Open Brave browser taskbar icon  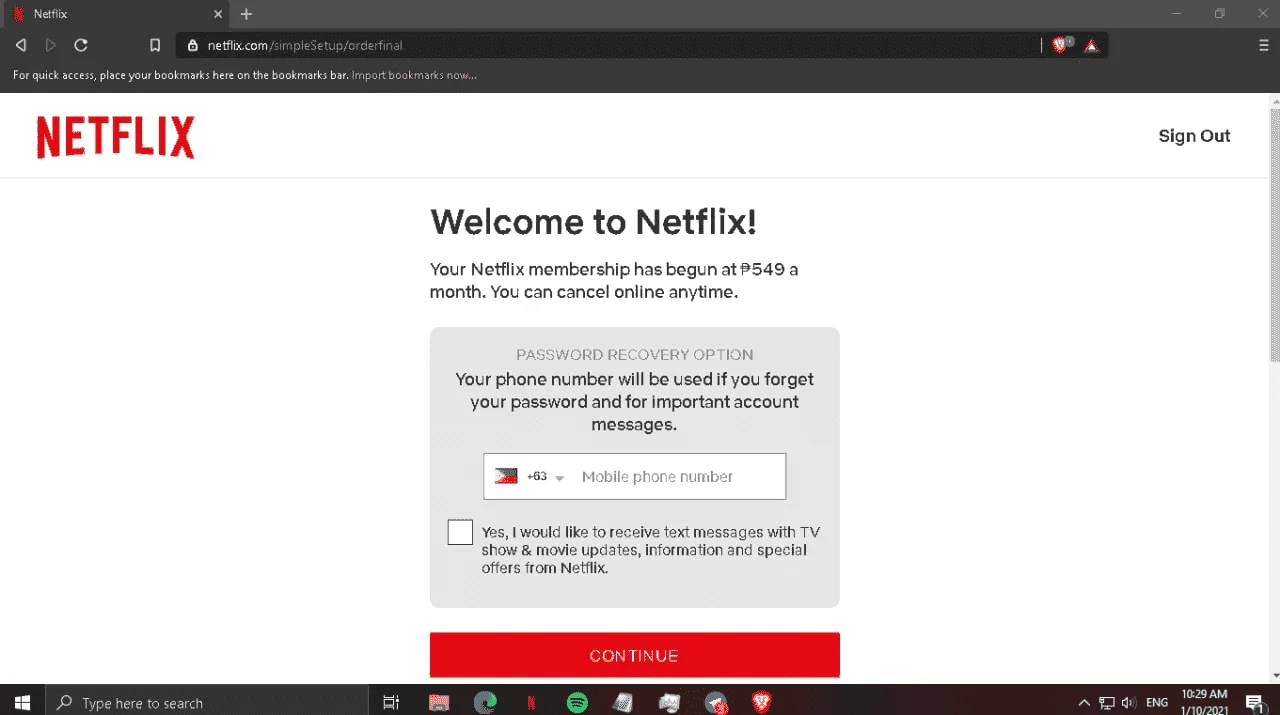click(x=761, y=703)
